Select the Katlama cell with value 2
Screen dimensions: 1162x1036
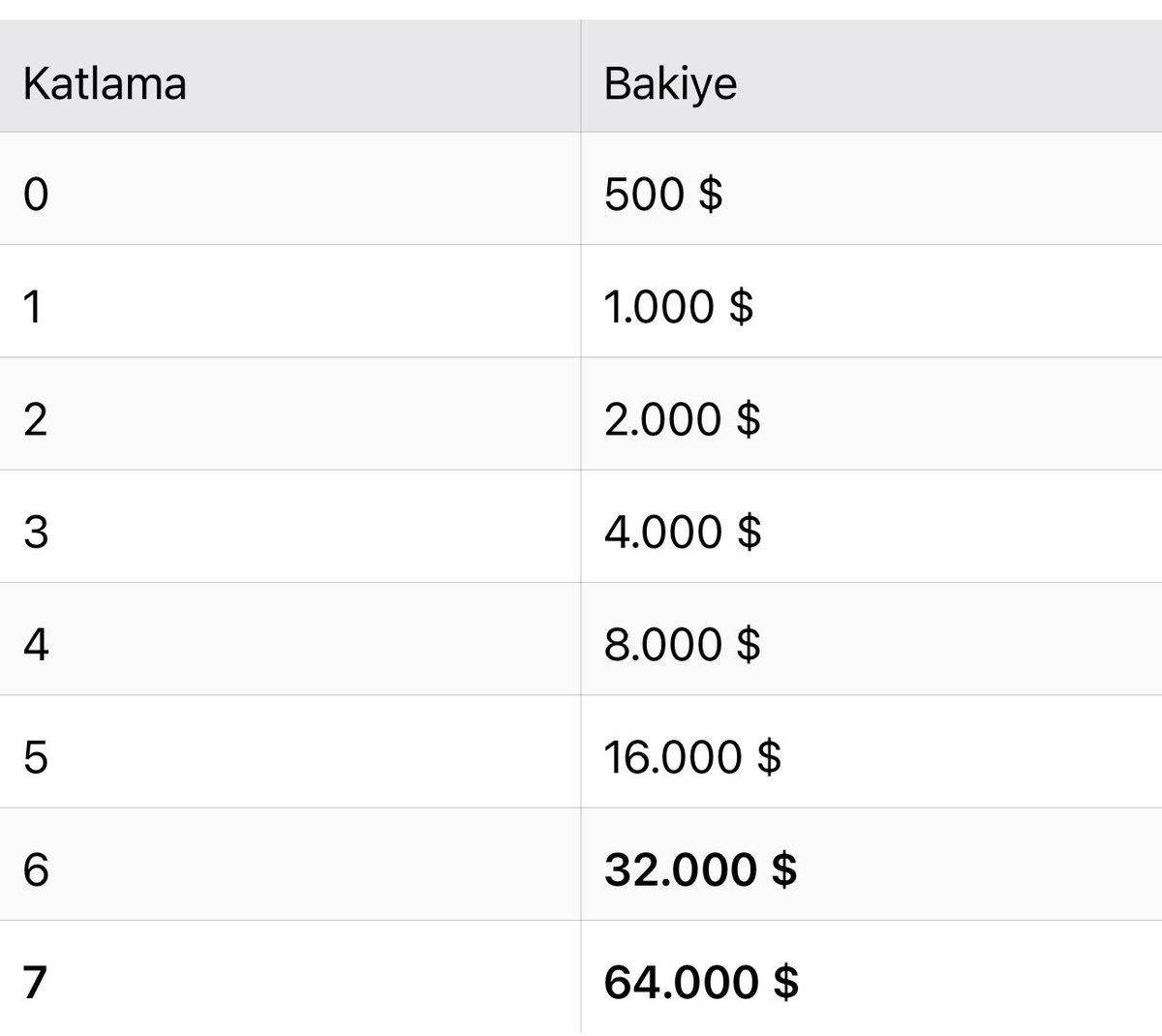[290, 413]
